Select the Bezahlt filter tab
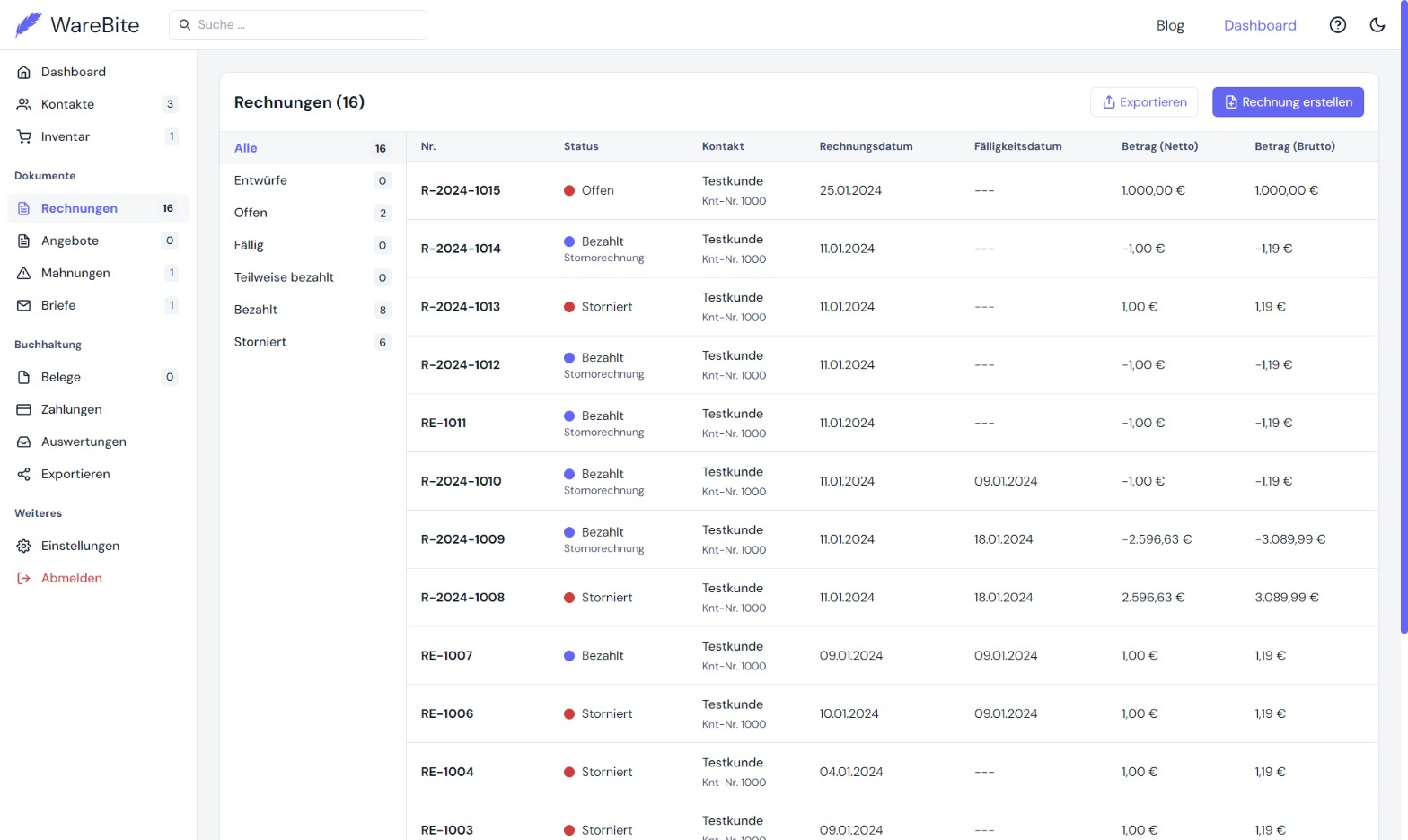The image size is (1408, 840). [311, 310]
